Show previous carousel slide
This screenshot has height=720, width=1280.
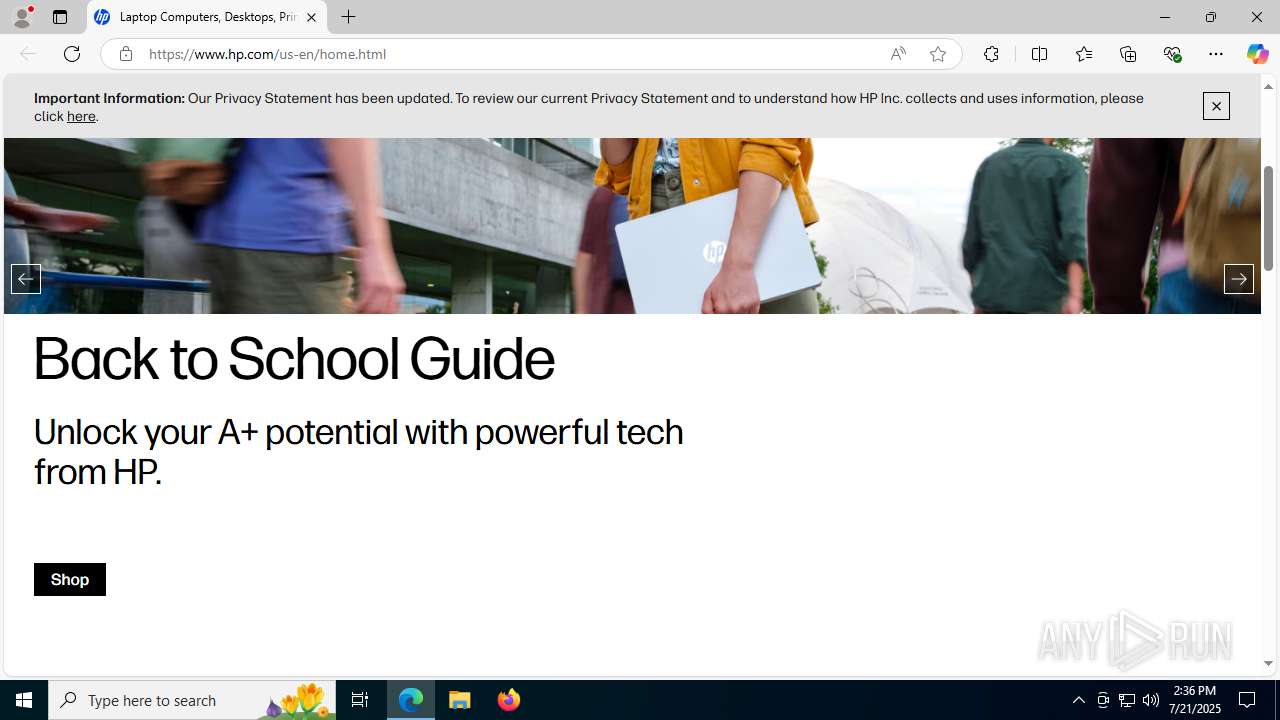point(26,279)
